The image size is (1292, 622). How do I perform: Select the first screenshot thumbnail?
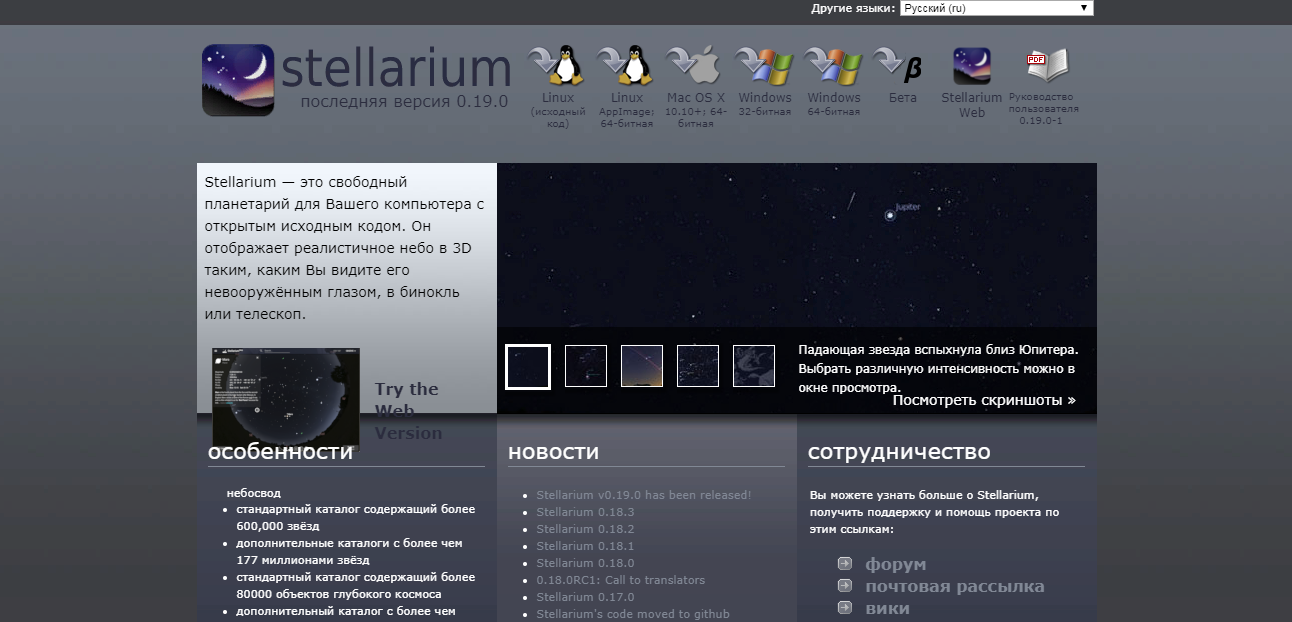(x=528, y=366)
